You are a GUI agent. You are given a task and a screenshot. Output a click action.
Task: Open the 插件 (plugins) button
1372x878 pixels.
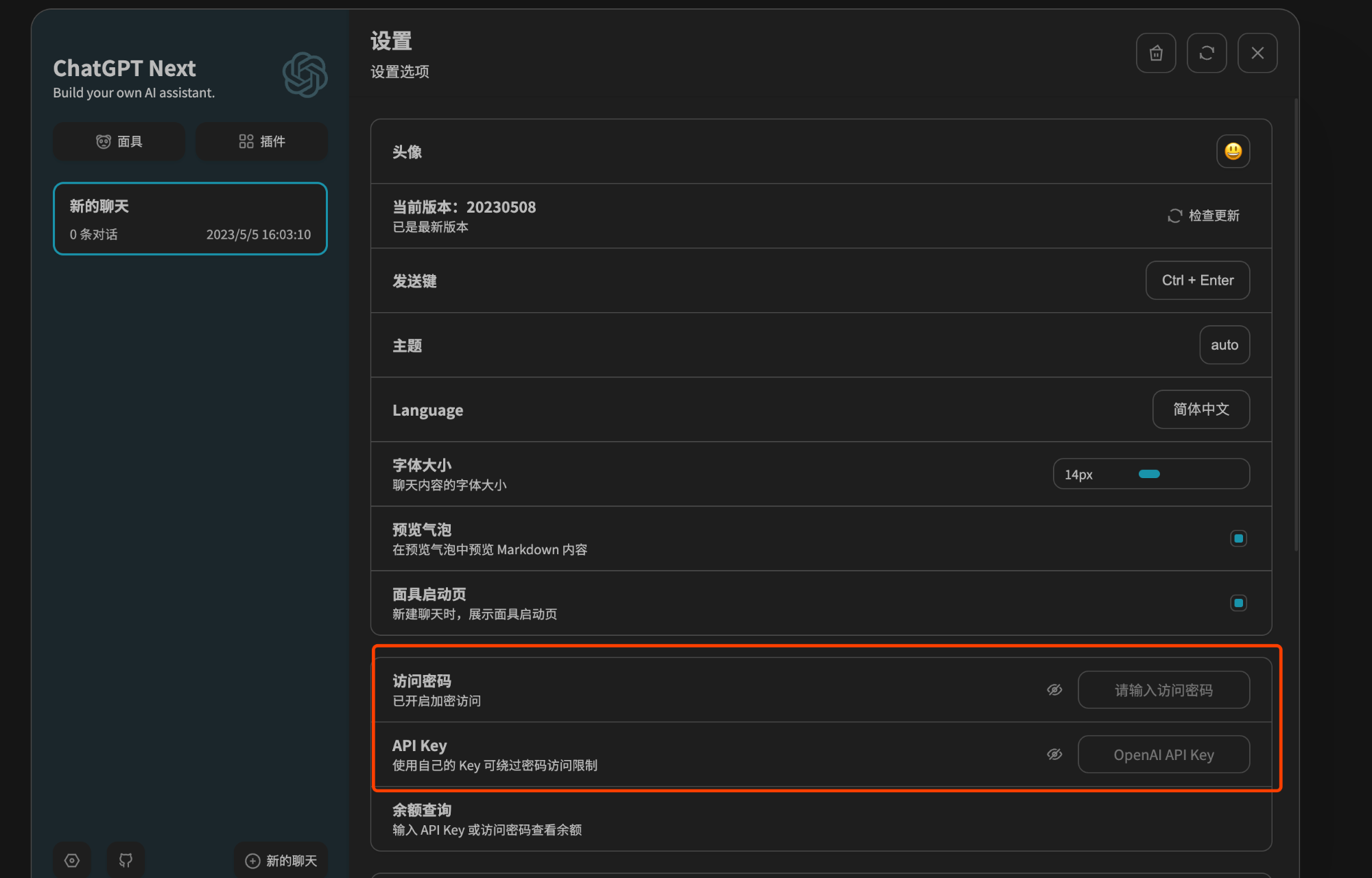click(261, 141)
